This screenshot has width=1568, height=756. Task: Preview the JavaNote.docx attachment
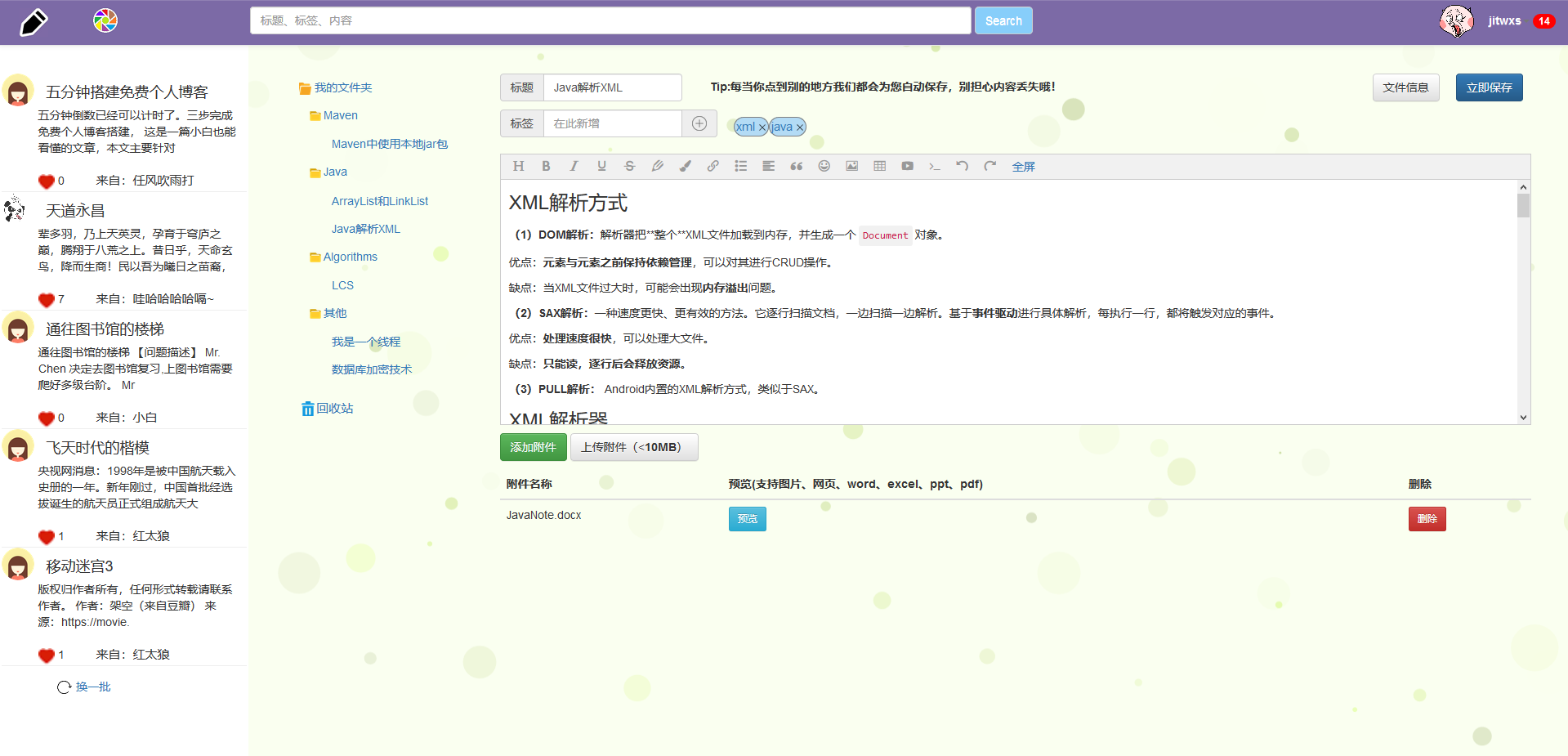coord(746,518)
